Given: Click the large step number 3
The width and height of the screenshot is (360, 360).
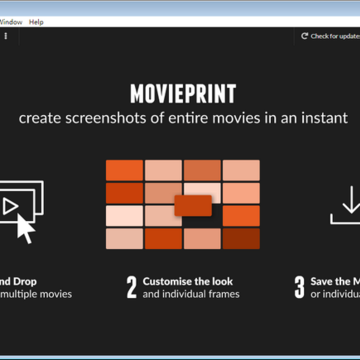Looking at the screenshot, I should pyautogui.click(x=299, y=287).
